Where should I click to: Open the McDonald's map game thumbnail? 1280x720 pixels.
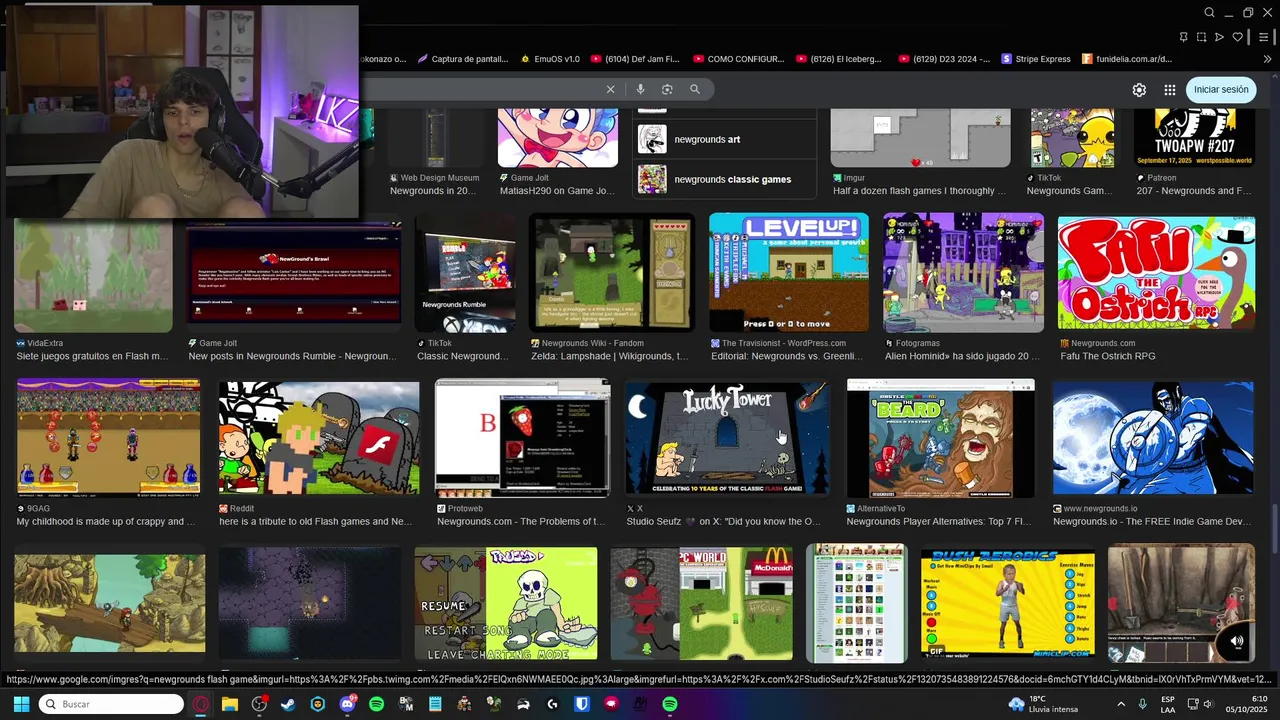coord(702,603)
